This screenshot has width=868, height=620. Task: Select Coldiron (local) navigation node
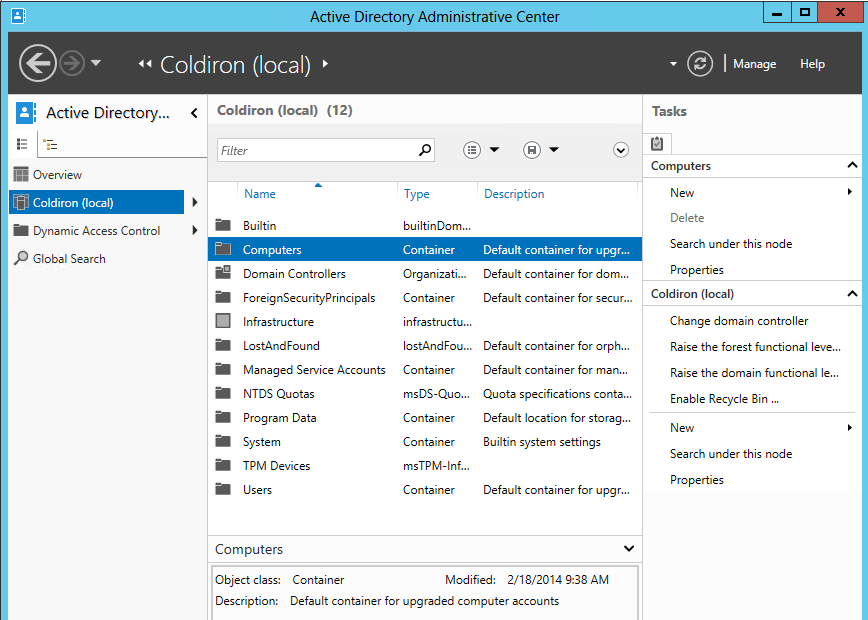coord(96,202)
